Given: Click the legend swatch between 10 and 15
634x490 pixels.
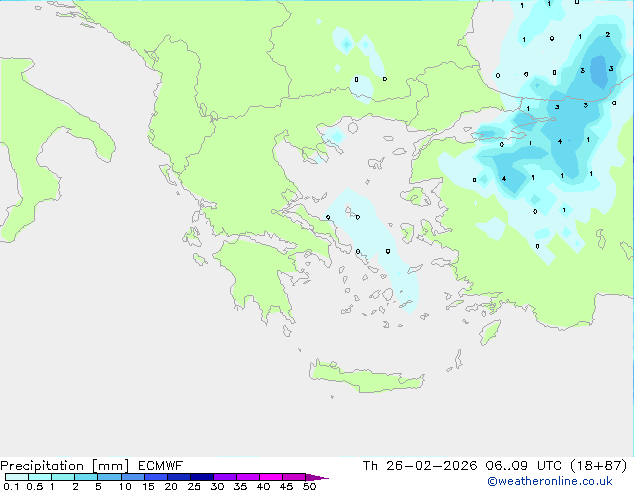Looking at the screenshot, I should point(132,477).
